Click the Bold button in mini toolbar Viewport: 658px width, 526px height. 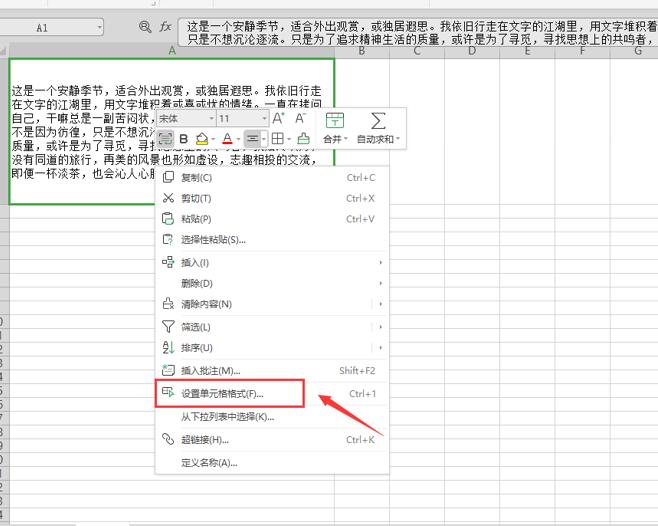(183, 139)
